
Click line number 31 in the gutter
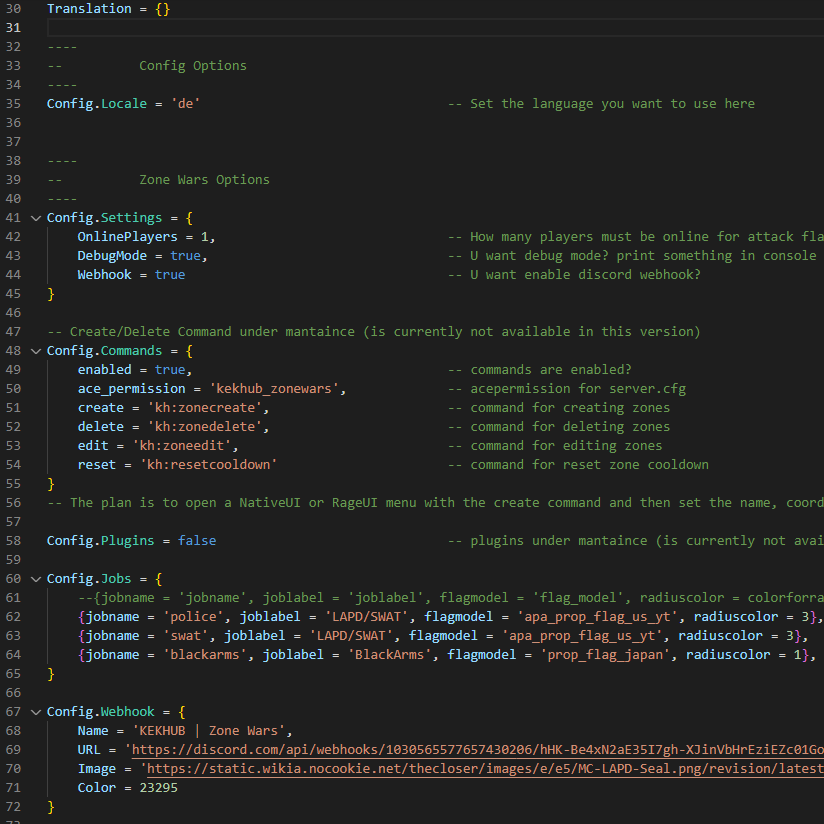[13, 27]
